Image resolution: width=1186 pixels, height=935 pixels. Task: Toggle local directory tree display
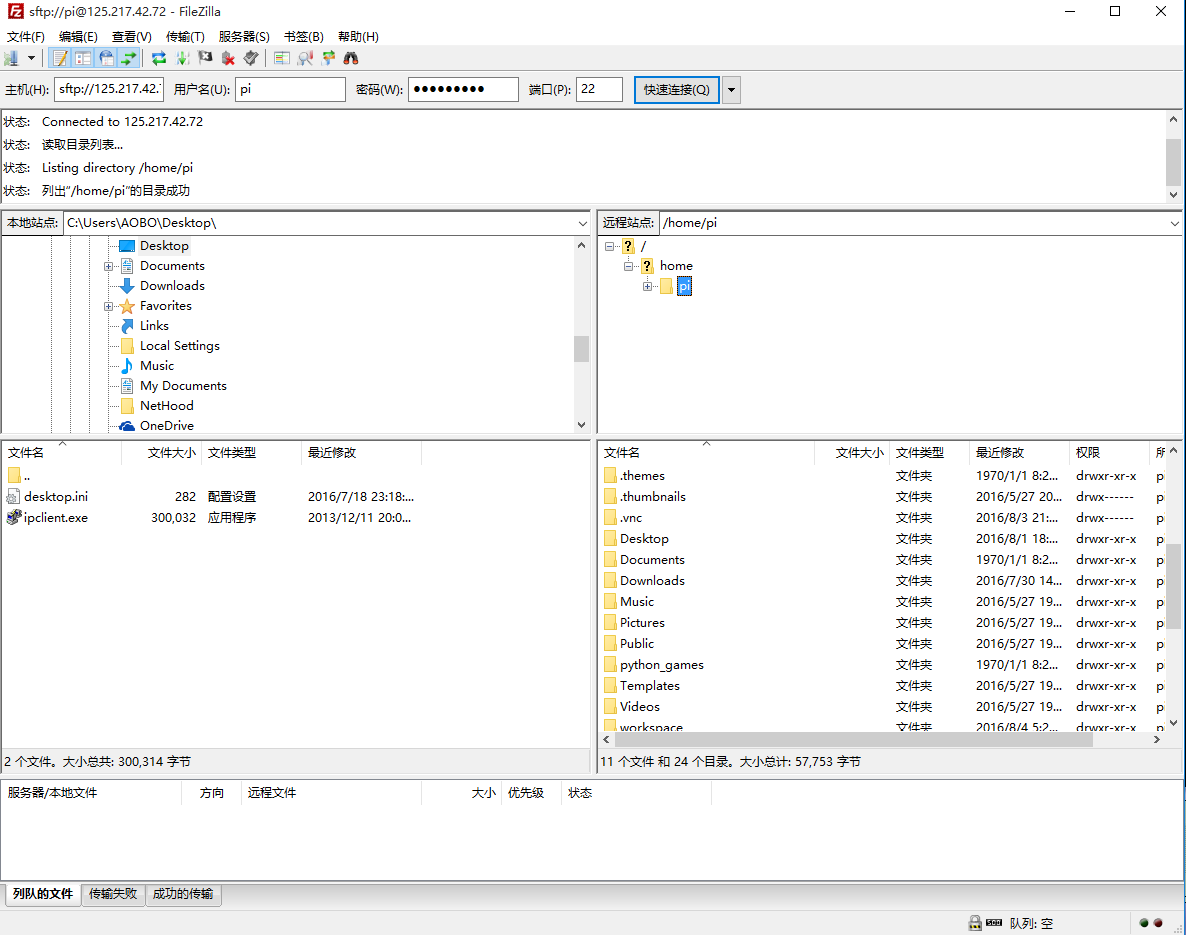pyautogui.click(x=83, y=58)
